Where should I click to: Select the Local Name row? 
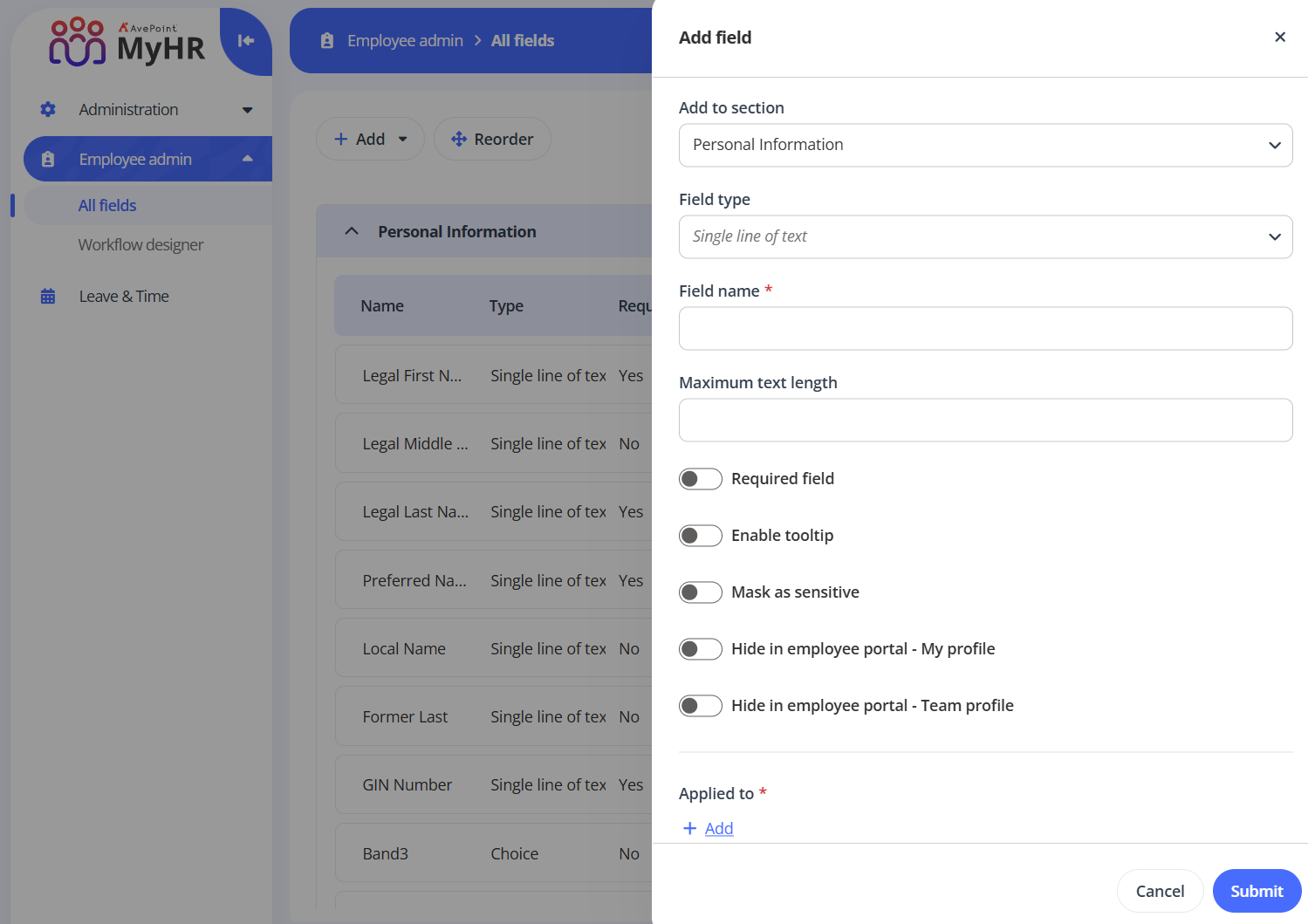pyautogui.click(x=494, y=648)
